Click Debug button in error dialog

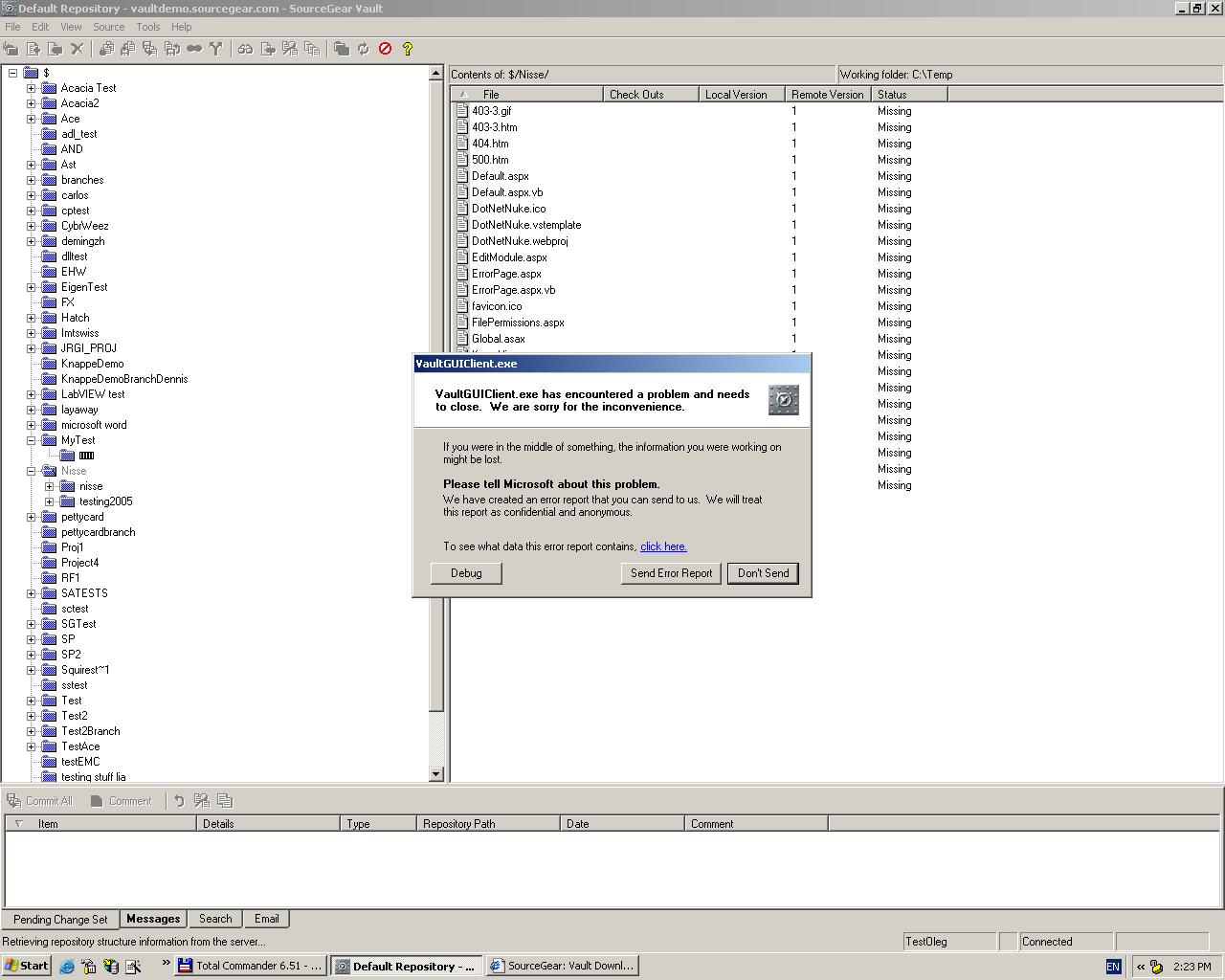[x=466, y=573]
